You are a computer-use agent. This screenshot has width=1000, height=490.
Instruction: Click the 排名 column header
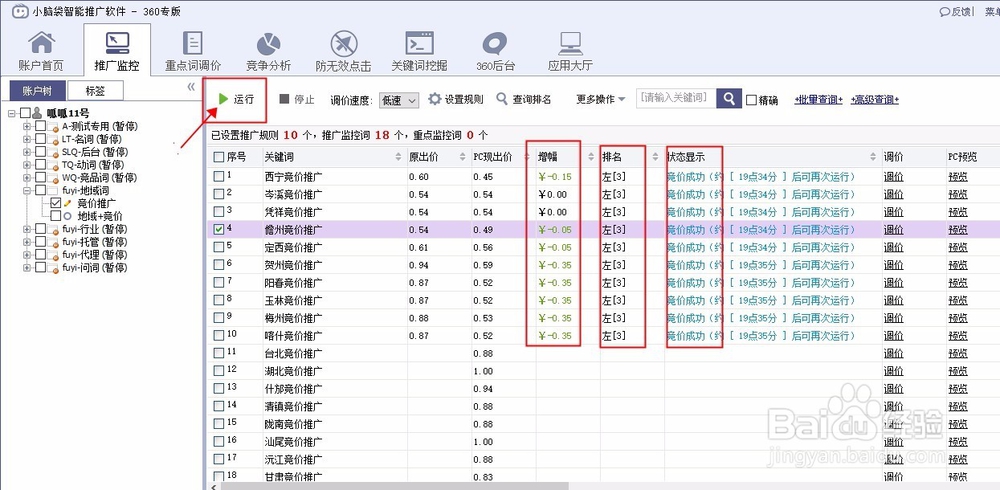(612, 157)
